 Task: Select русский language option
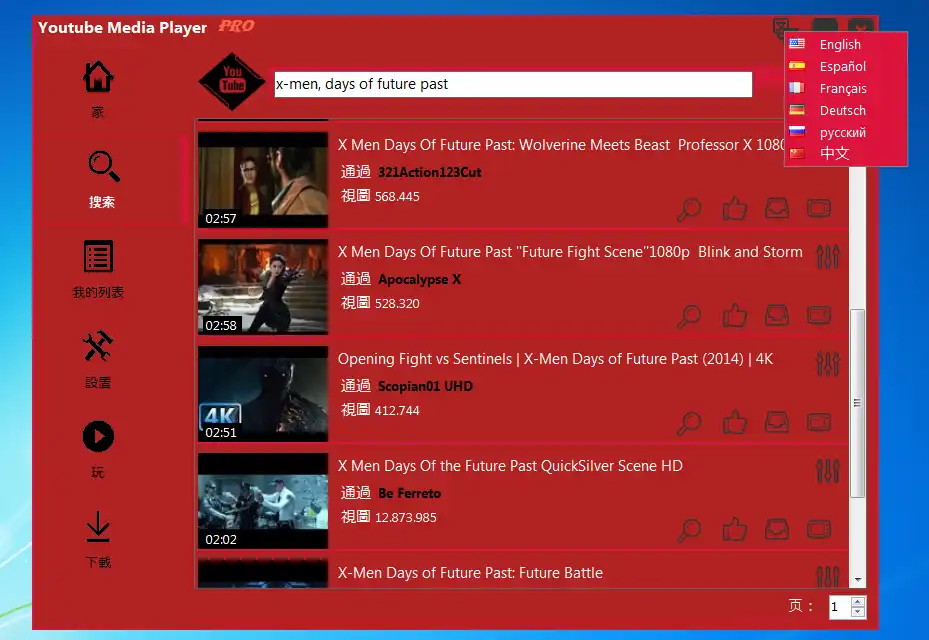click(x=845, y=132)
